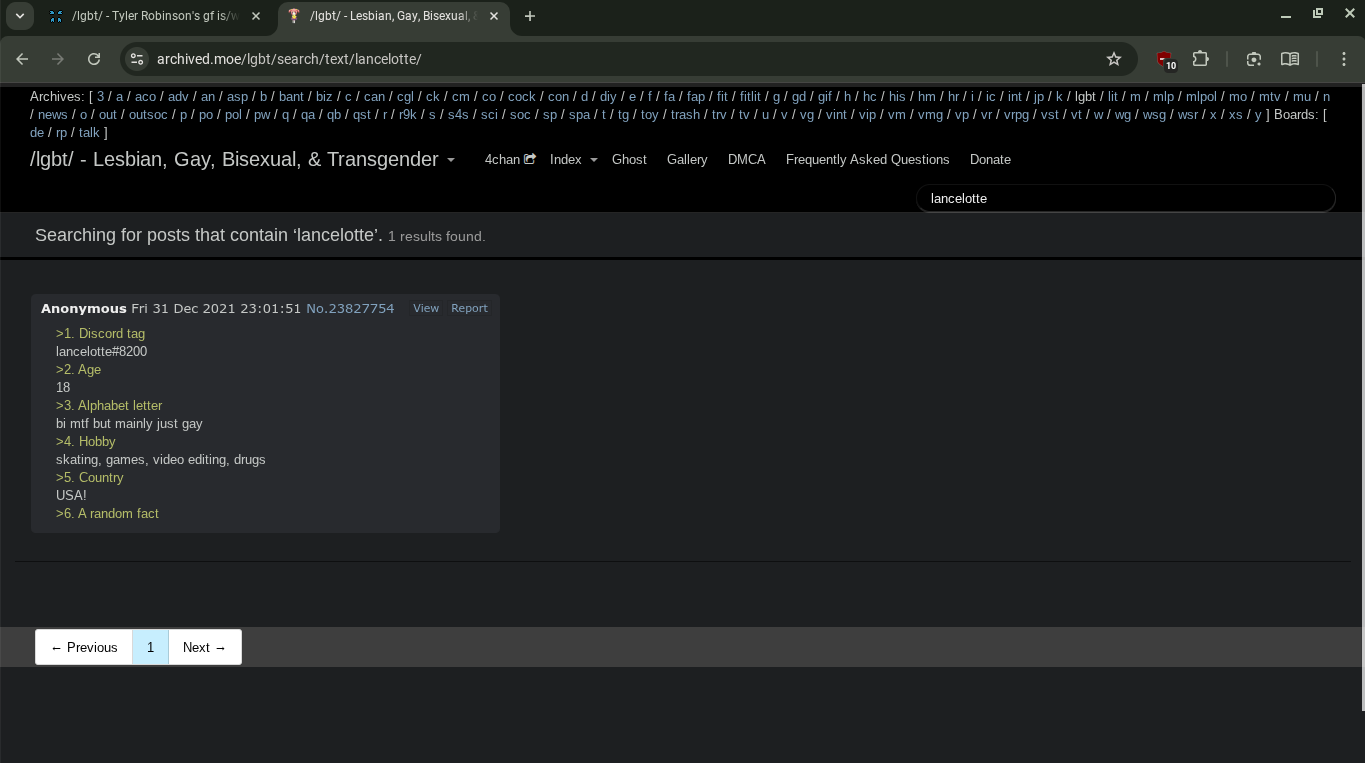Toggle reading mode side panel icon
The height and width of the screenshot is (763, 1365).
click(x=1290, y=59)
